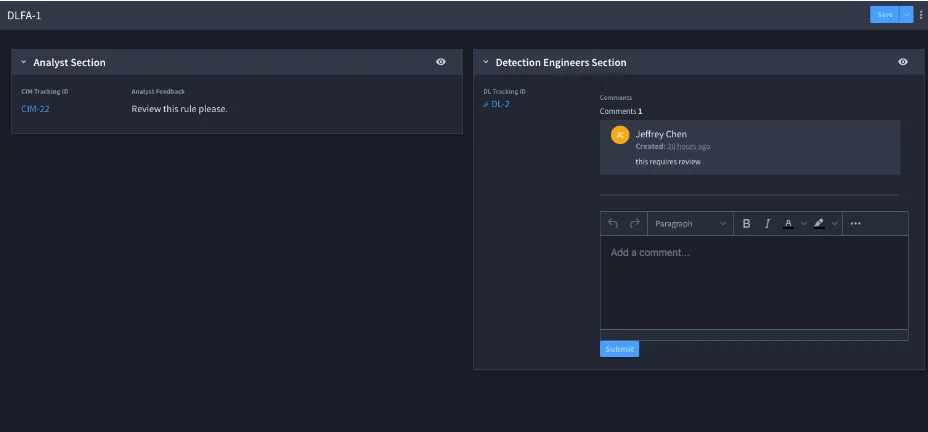
Task: Select the Jeffrey Chen author name
Action: point(661,134)
